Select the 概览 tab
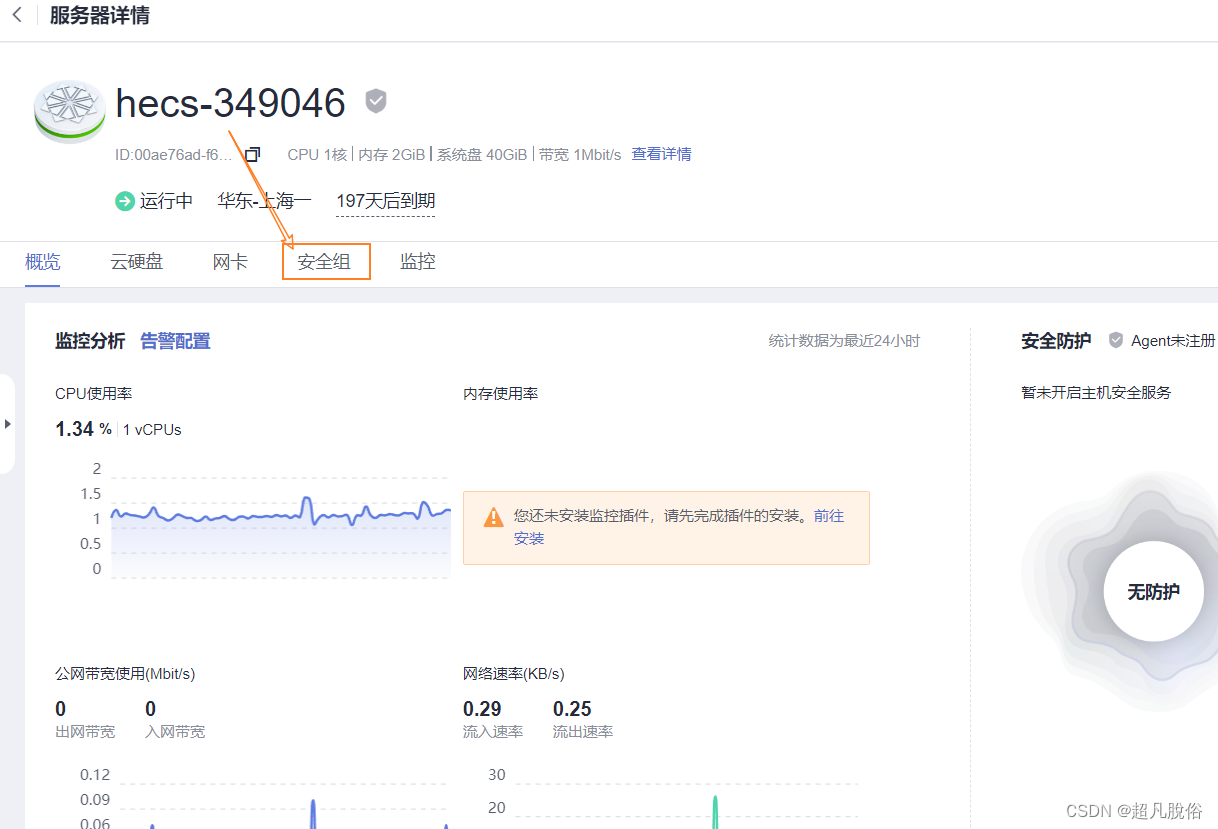 (x=42, y=261)
